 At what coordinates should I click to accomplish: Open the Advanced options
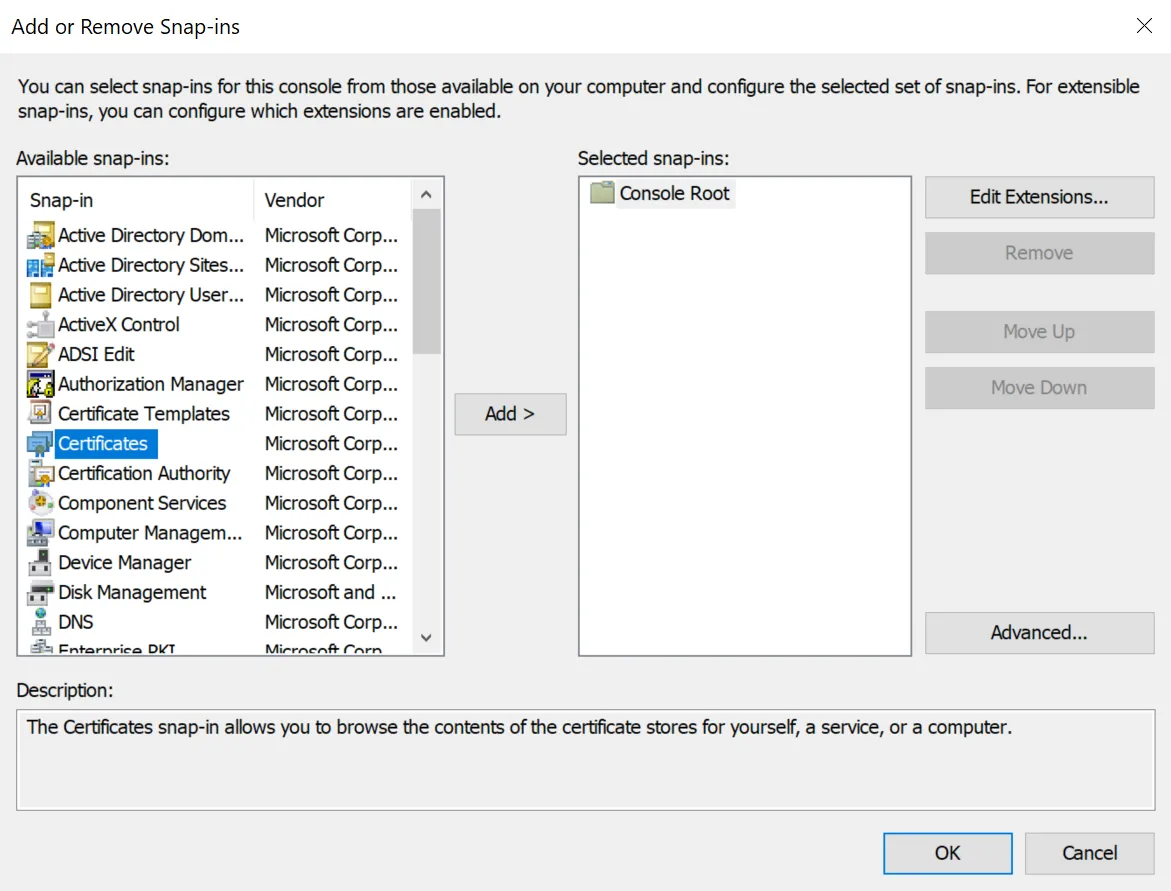pyautogui.click(x=1039, y=633)
